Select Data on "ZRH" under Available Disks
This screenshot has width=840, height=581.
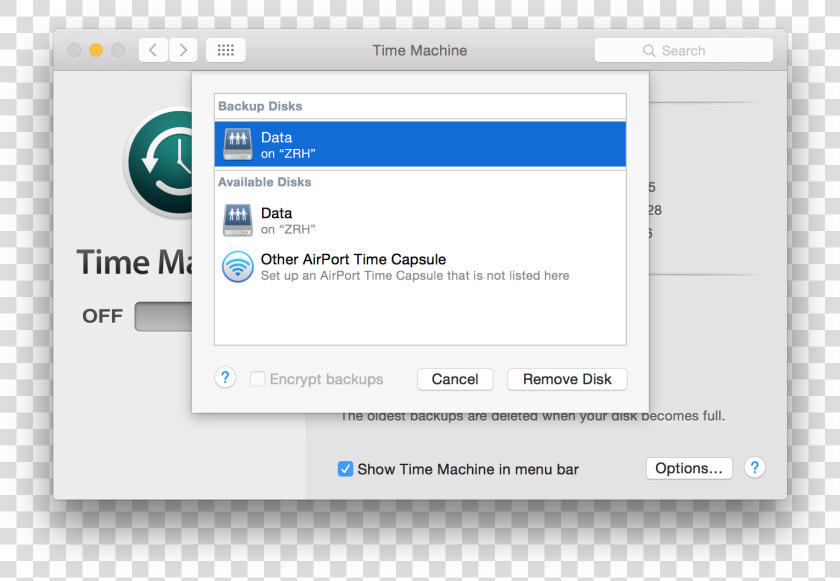(420, 220)
